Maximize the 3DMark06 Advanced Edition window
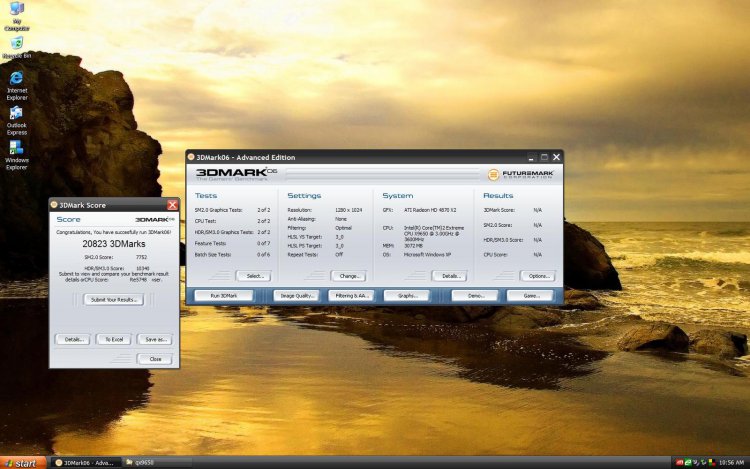 [x=544, y=157]
